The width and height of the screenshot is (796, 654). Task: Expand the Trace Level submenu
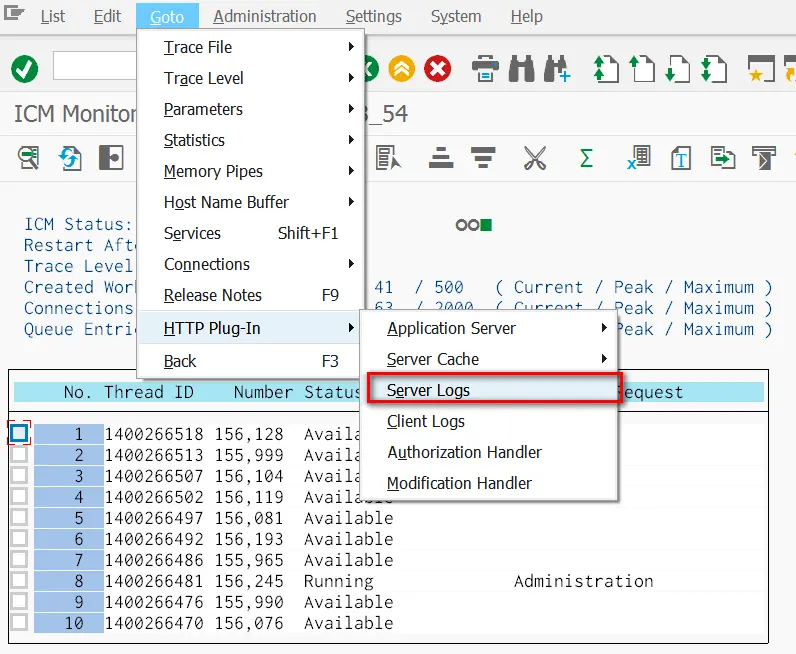251,78
